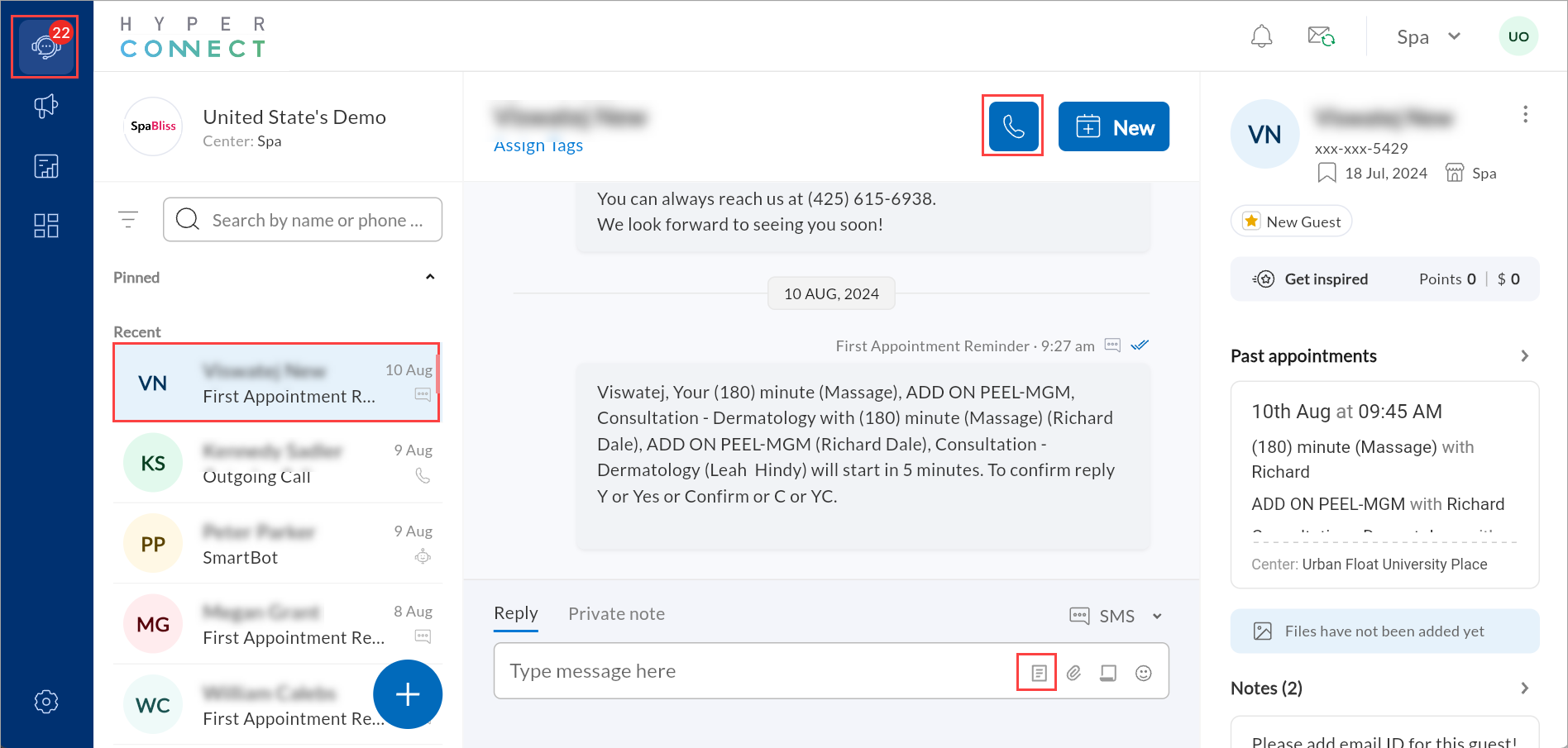Screen dimensions: 1568x748
Task: Select the Reply tab
Action: pyautogui.click(x=516, y=614)
